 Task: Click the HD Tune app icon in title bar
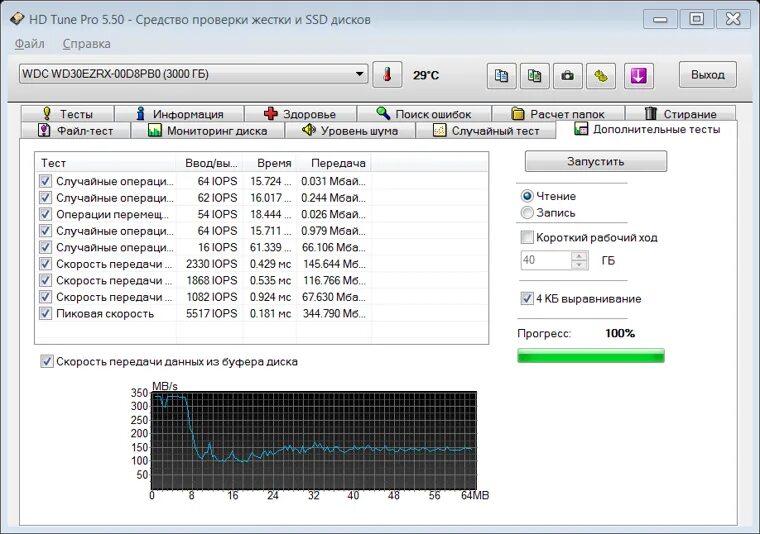[x=17, y=19]
